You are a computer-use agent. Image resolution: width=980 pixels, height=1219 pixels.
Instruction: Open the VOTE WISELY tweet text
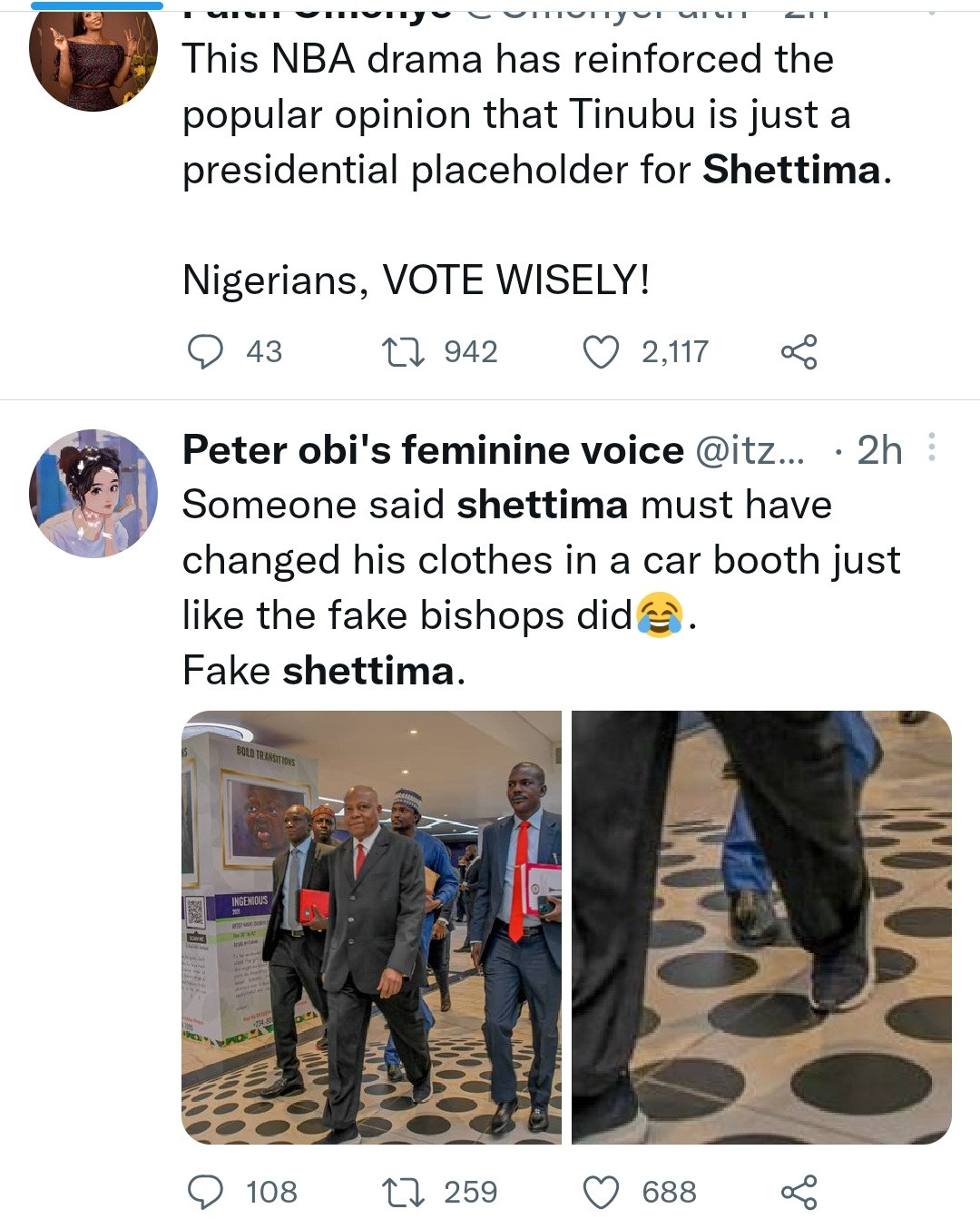coord(416,280)
